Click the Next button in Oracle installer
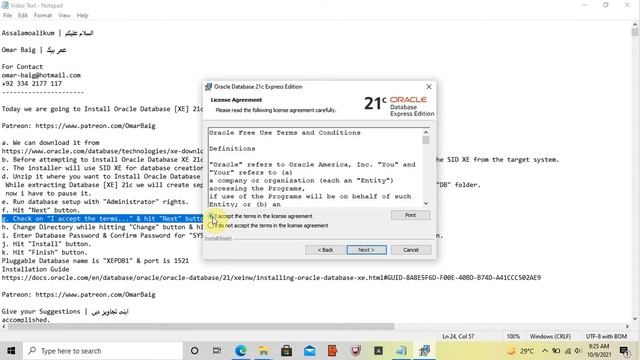This screenshot has width=640, height=360. pos(367,250)
